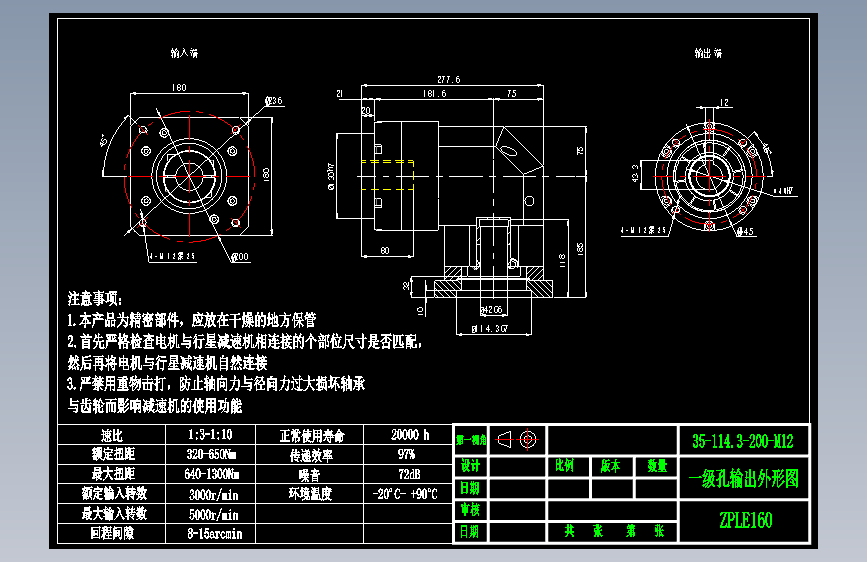Image resolution: width=867 pixels, height=562 pixels.
Task: Click the 速比 table cell
Action: tap(112, 435)
